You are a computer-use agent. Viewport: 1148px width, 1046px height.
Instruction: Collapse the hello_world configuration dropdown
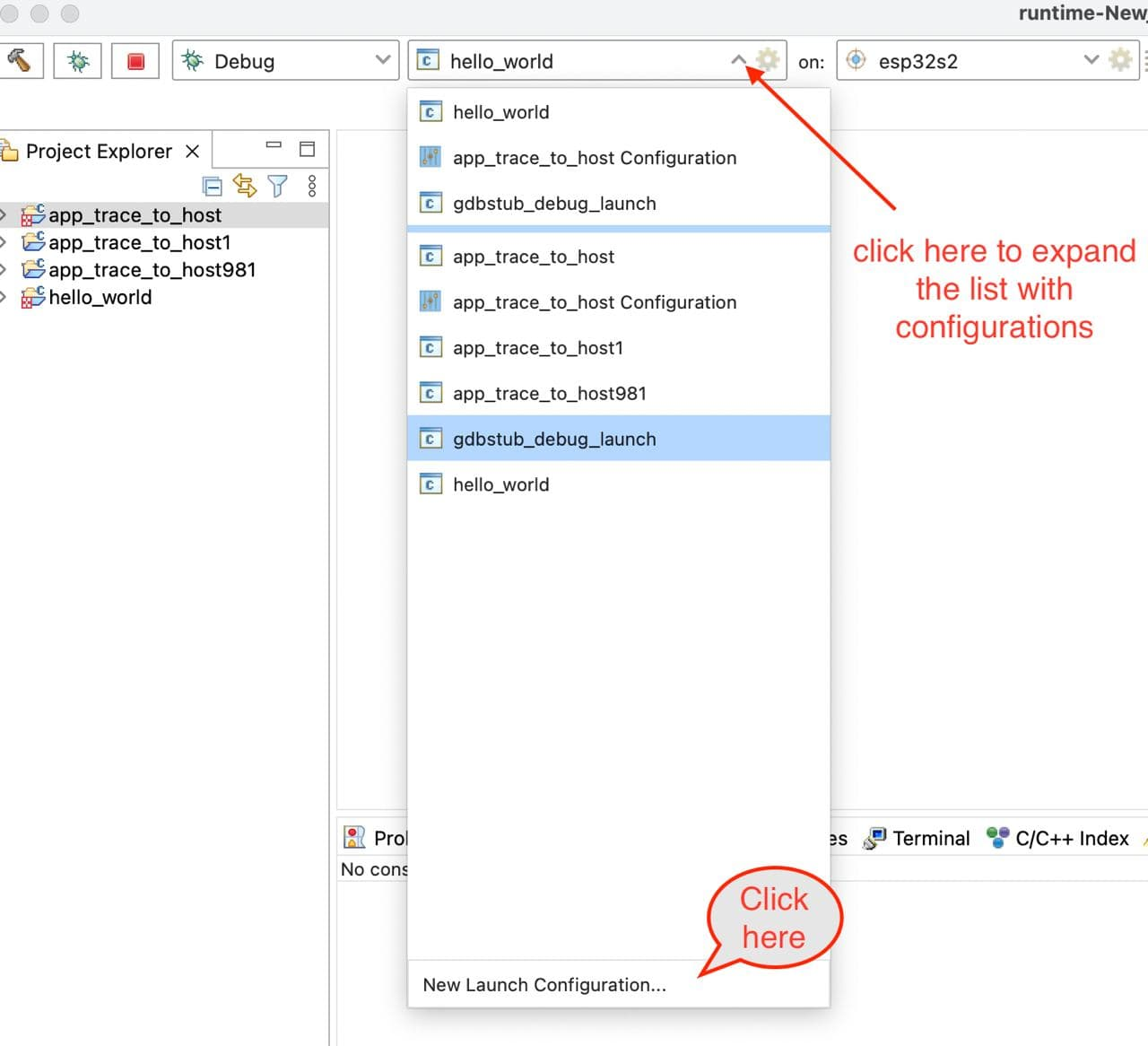click(738, 60)
